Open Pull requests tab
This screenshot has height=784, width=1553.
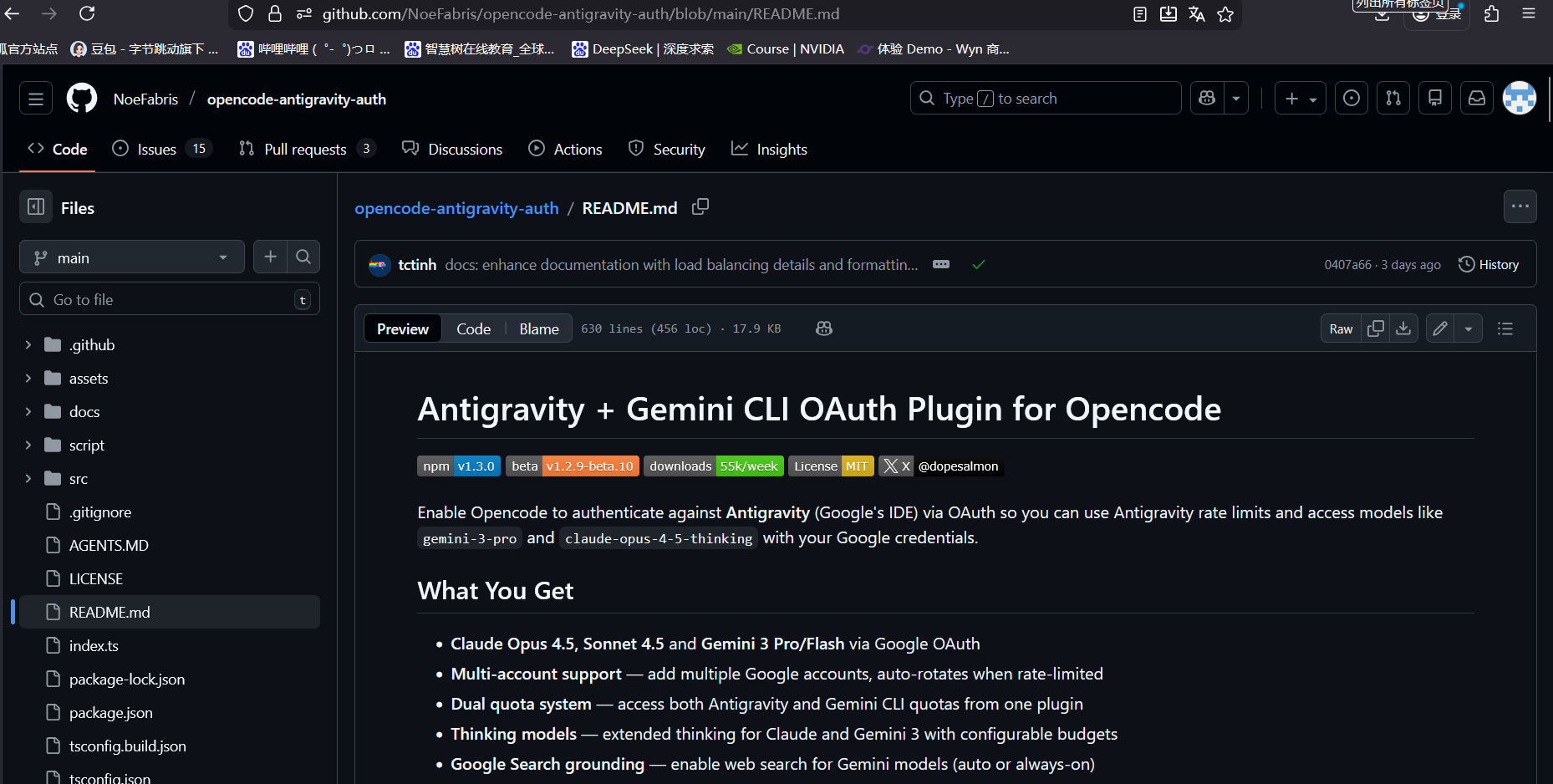(308, 149)
